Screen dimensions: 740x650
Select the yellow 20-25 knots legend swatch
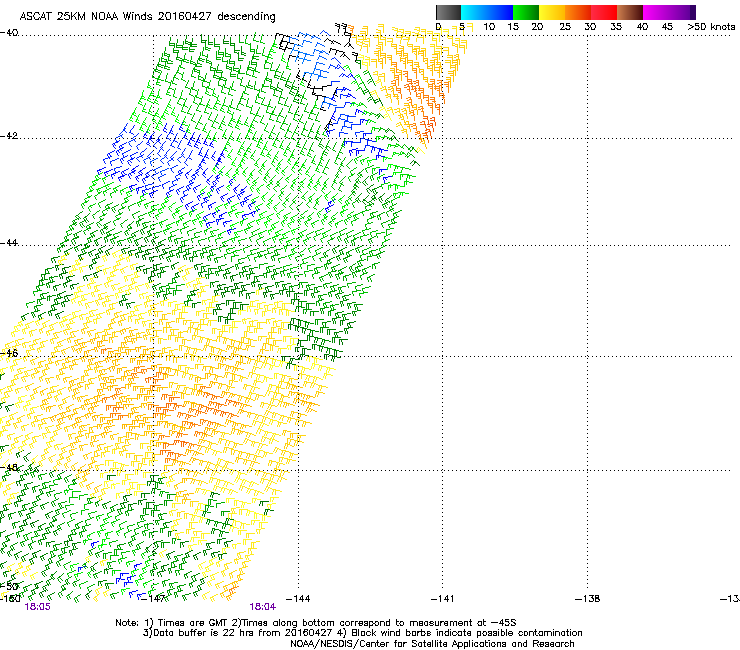point(552,12)
